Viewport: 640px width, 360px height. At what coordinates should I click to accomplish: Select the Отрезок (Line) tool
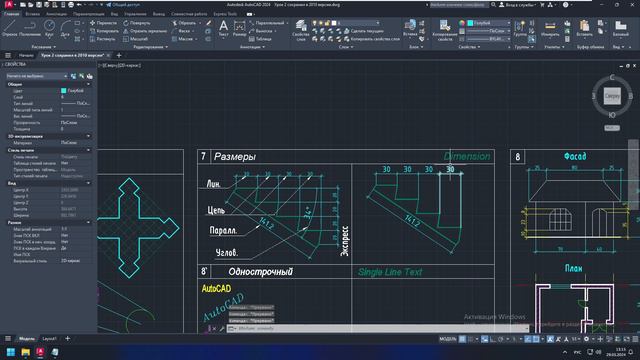(x=9, y=28)
